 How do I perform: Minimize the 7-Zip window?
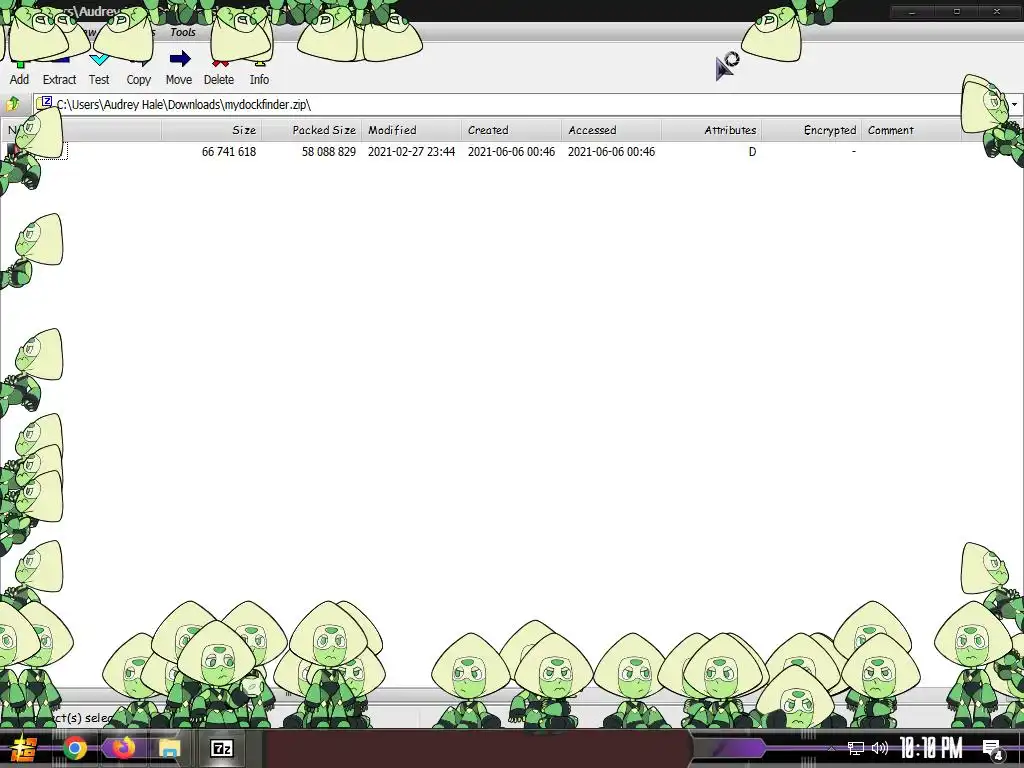tap(912, 12)
